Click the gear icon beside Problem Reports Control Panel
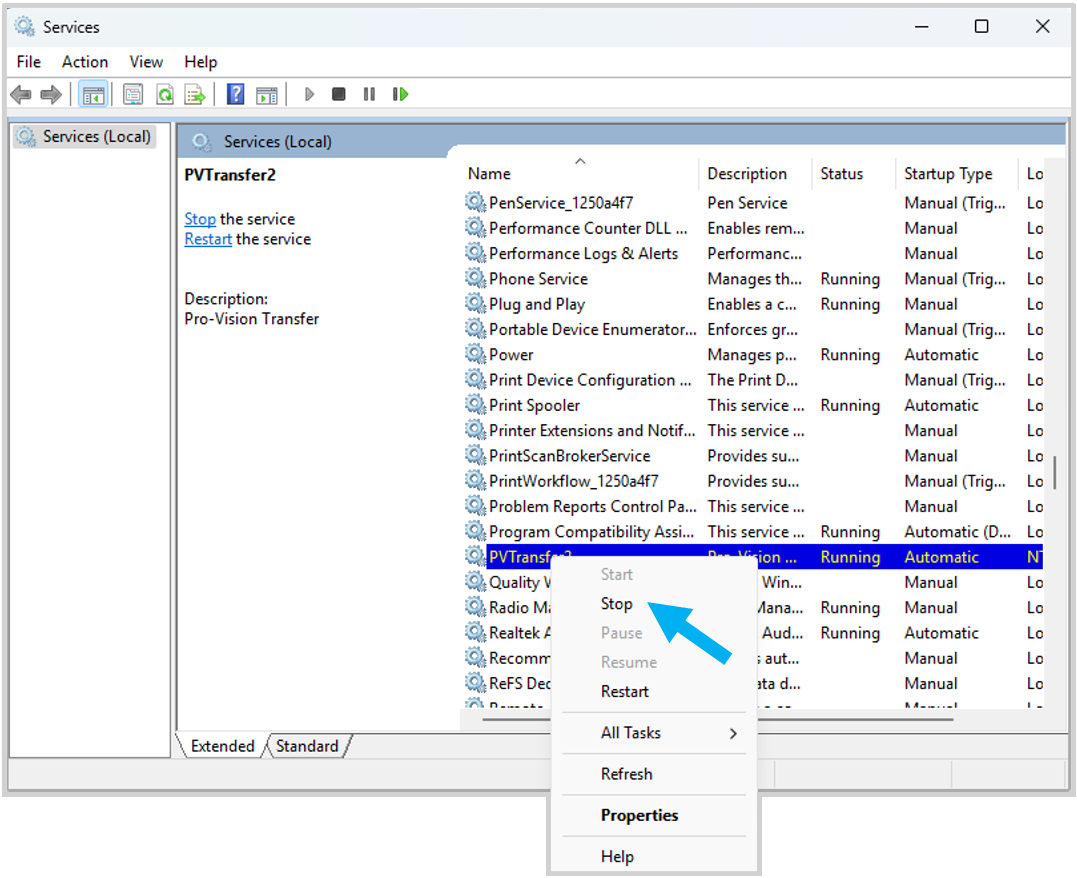1077x878 pixels. pos(475,506)
